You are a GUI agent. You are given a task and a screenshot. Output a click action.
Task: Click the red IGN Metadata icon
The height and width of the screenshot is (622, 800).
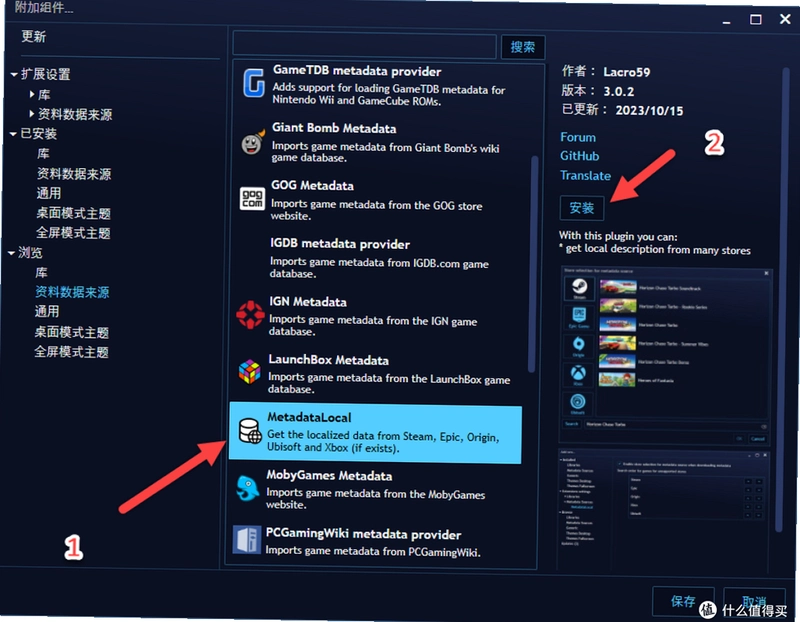[x=250, y=314]
